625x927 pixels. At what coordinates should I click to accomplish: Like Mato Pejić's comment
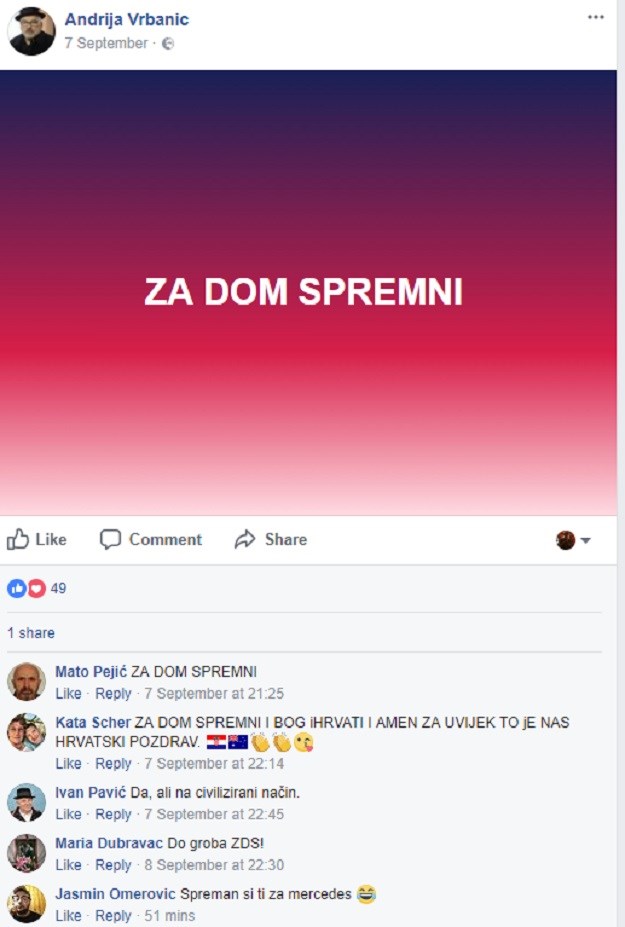pyautogui.click(x=68, y=693)
